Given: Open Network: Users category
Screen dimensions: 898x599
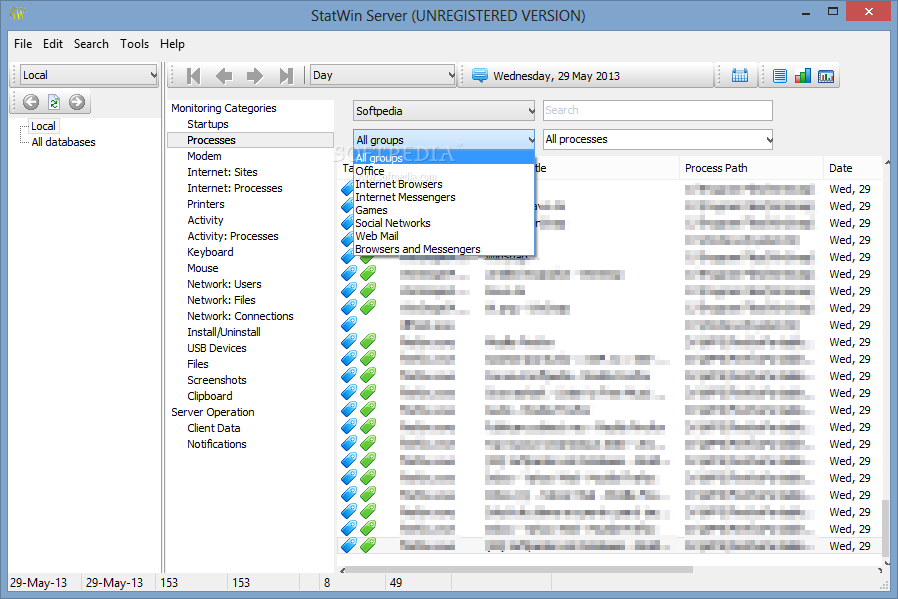Looking at the screenshot, I should click(x=224, y=285).
